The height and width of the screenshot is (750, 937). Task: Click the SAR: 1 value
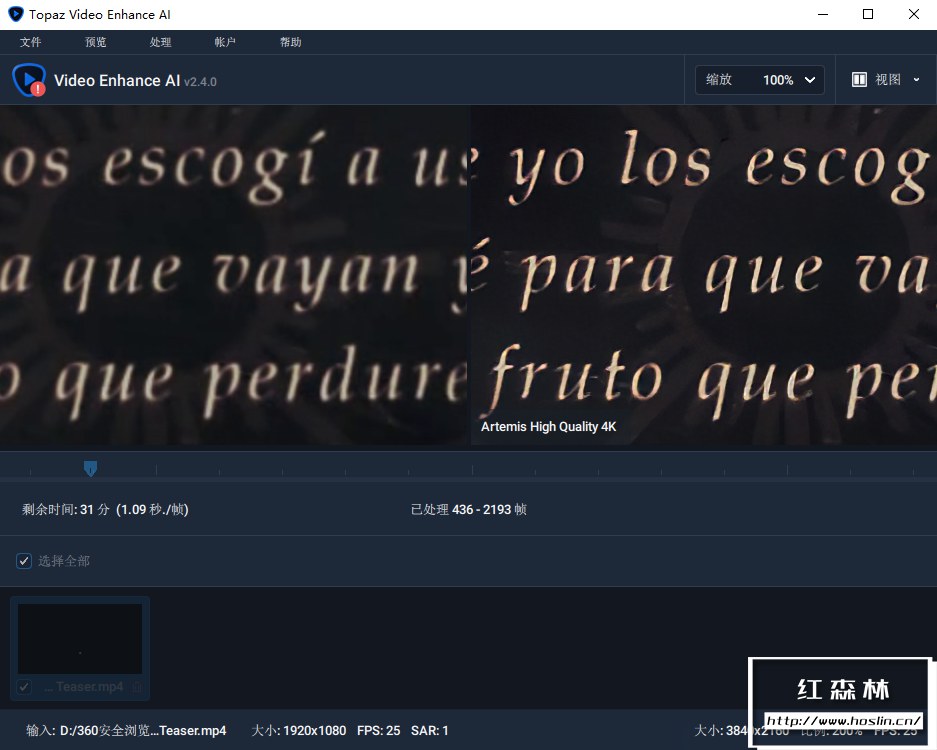[429, 730]
